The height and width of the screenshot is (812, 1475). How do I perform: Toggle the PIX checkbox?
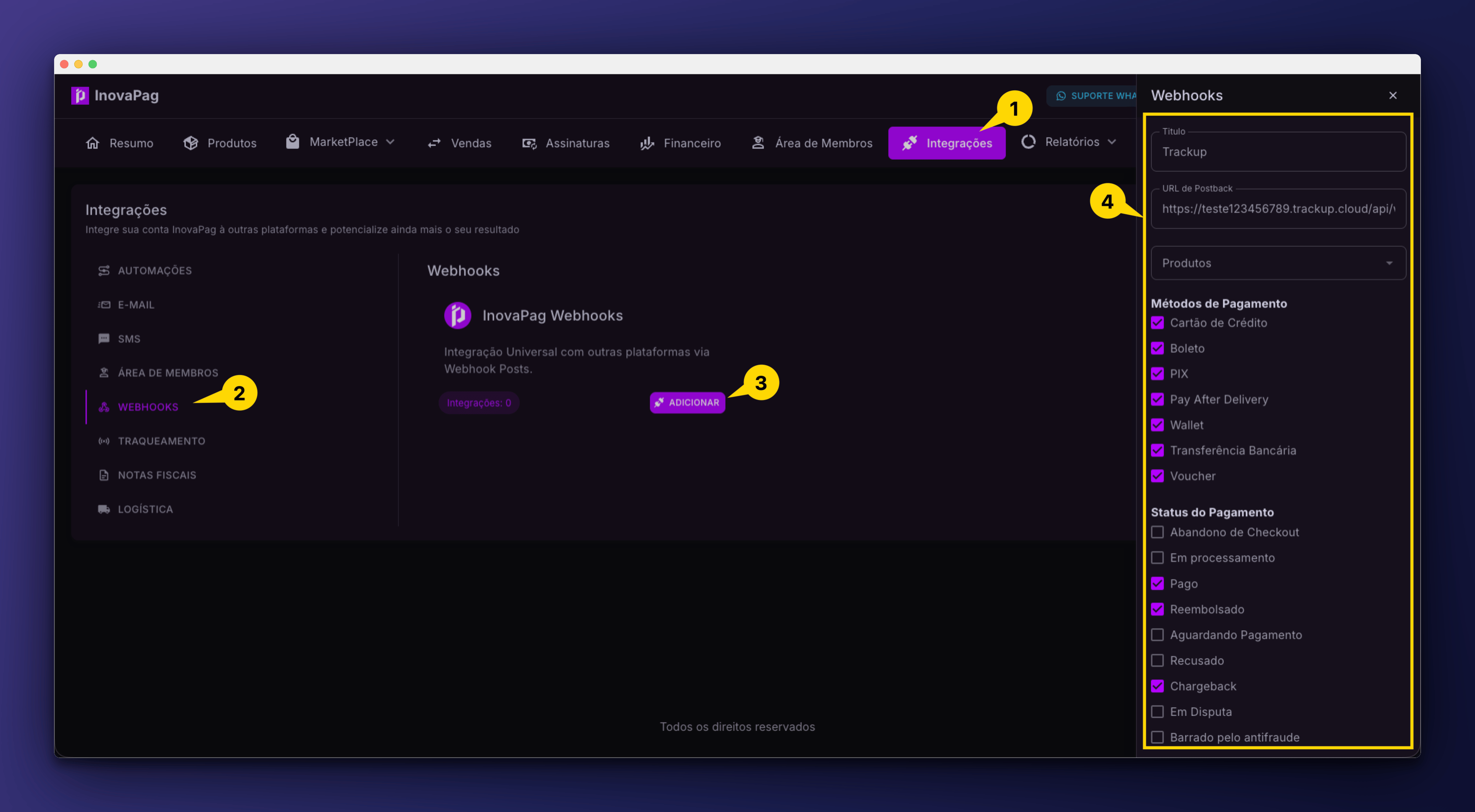pos(1157,374)
